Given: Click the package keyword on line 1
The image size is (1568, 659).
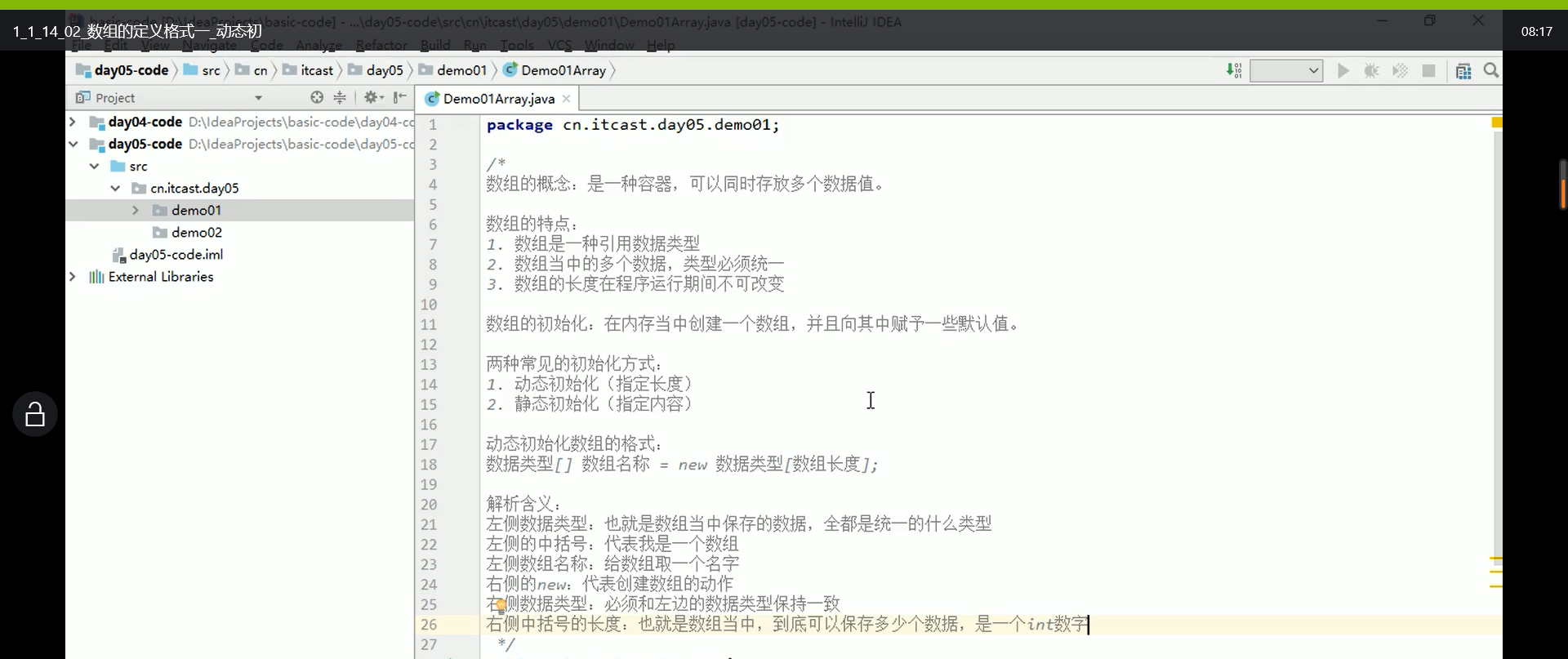Looking at the screenshot, I should [519, 125].
